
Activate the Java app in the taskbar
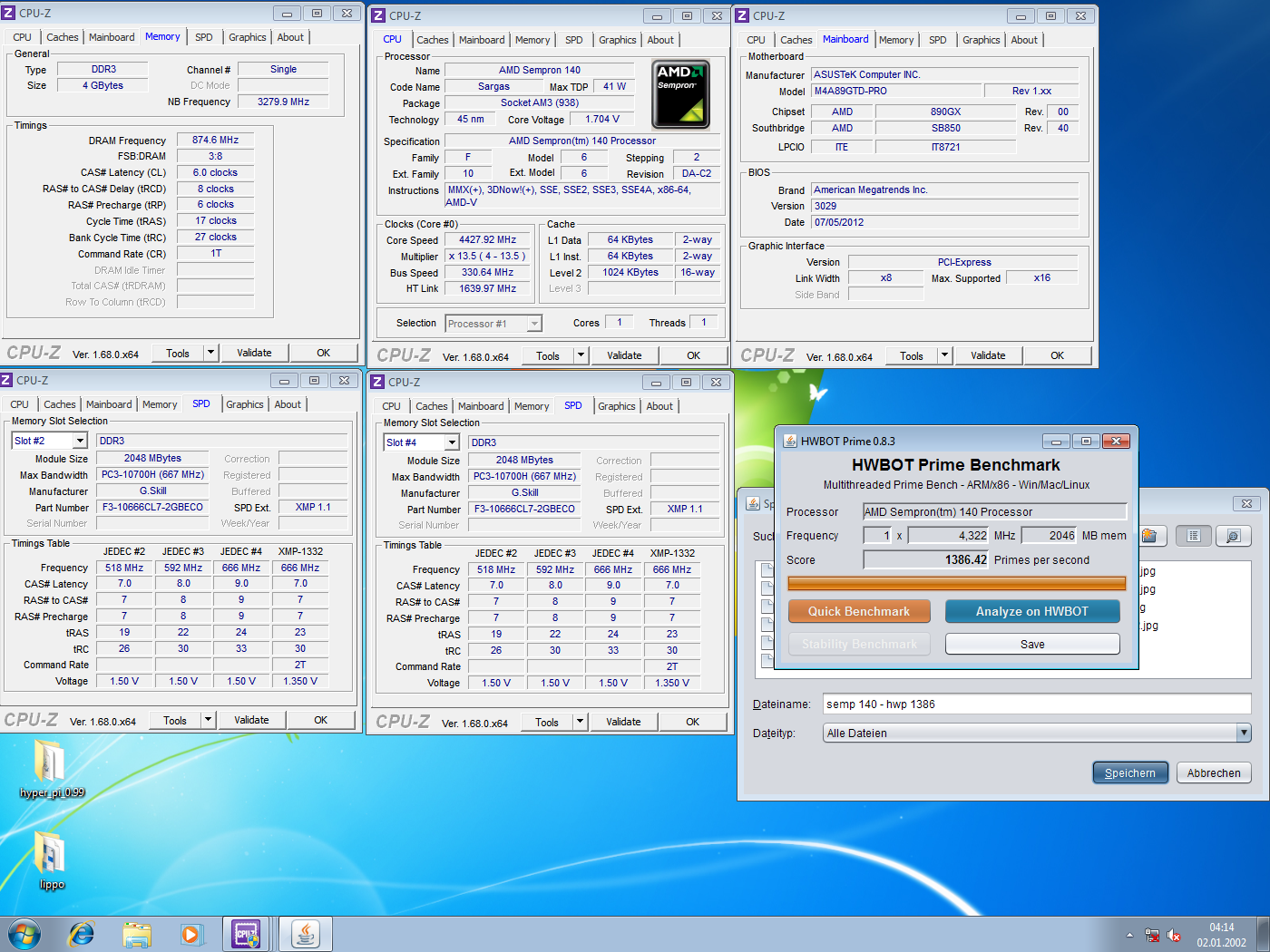click(x=306, y=934)
